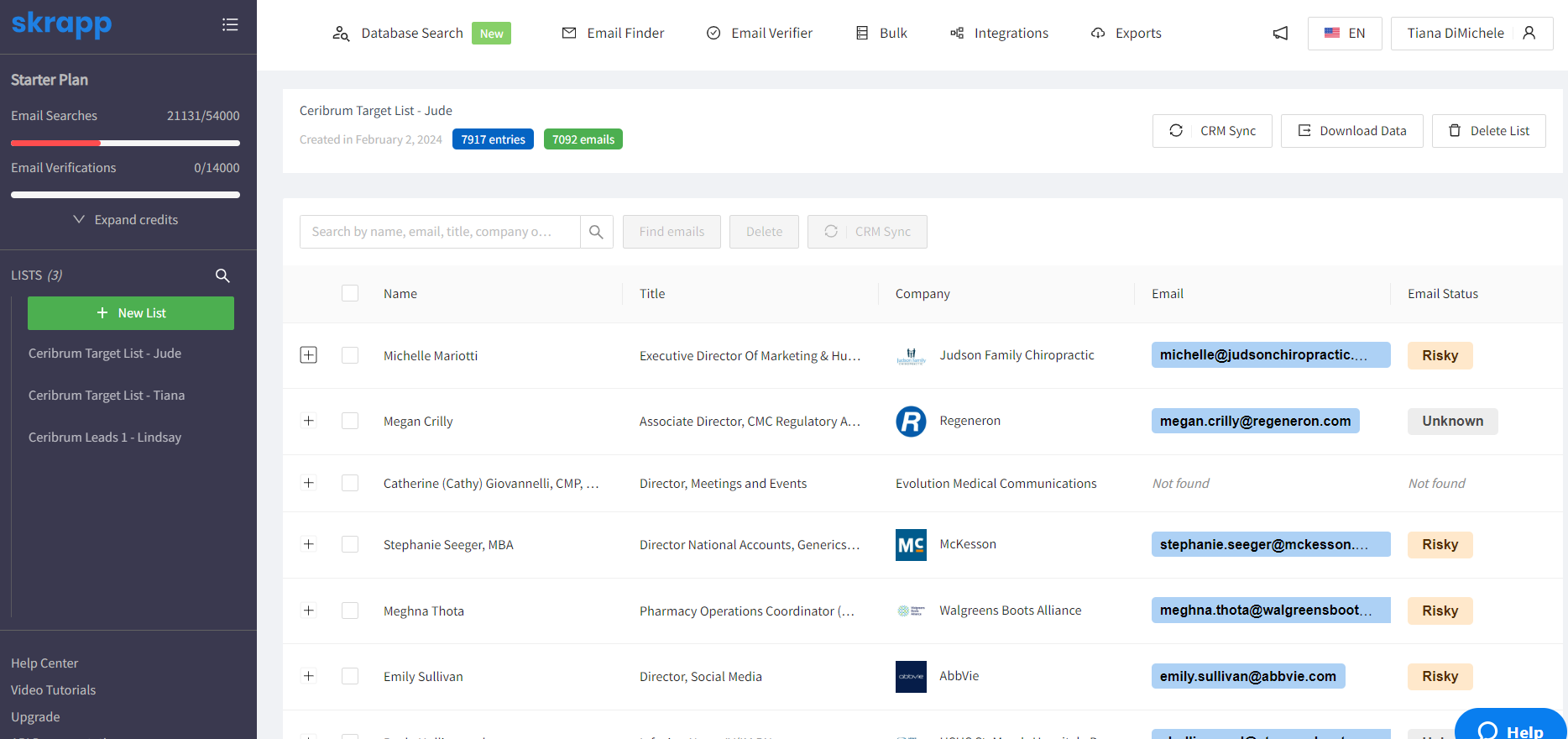Select the checkbox for Megan Crilly
This screenshot has height=739, width=1568.
[x=350, y=421]
